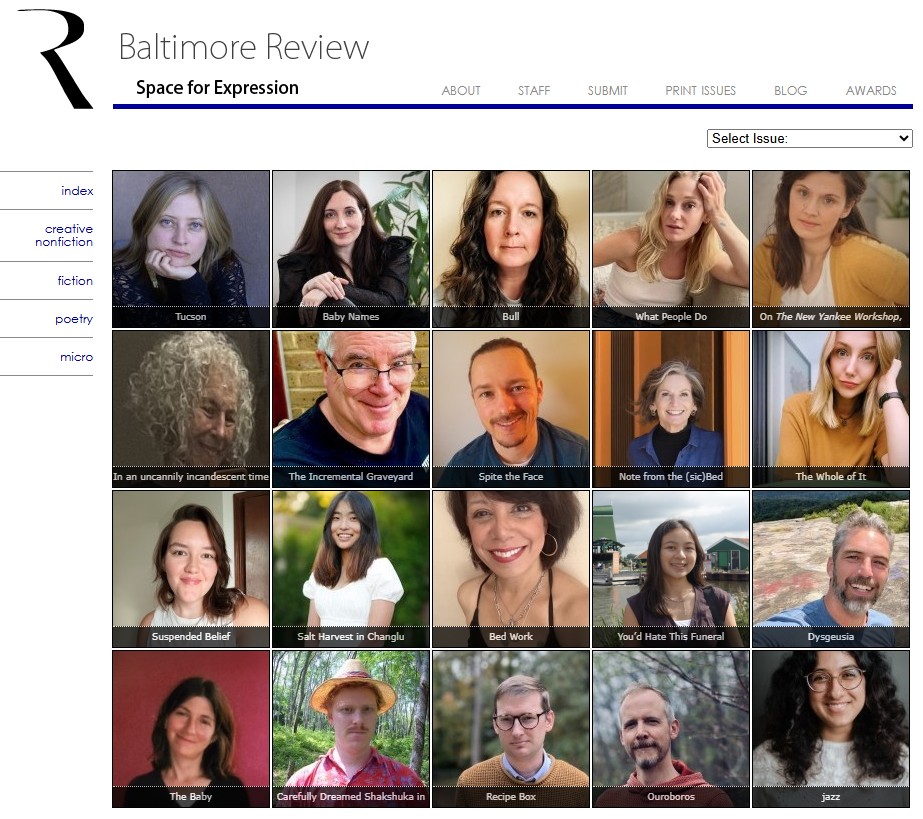The width and height of the screenshot is (923, 819).
Task: Open the BLOG link
Action: pos(790,91)
